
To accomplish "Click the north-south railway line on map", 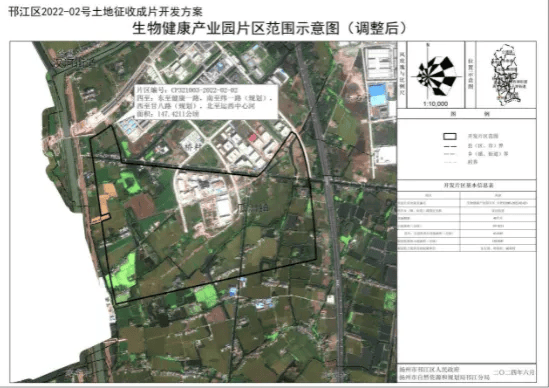I will tap(326, 210).
